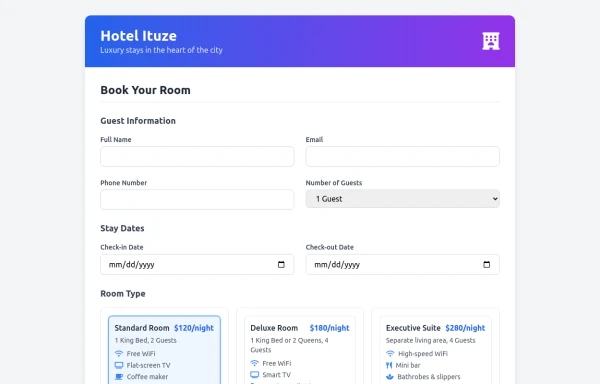The width and height of the screenshot is (600, 384).
Task: Click the High-speed WiFi amenity text
Action: pyautogui.click(x=423, y=354)
